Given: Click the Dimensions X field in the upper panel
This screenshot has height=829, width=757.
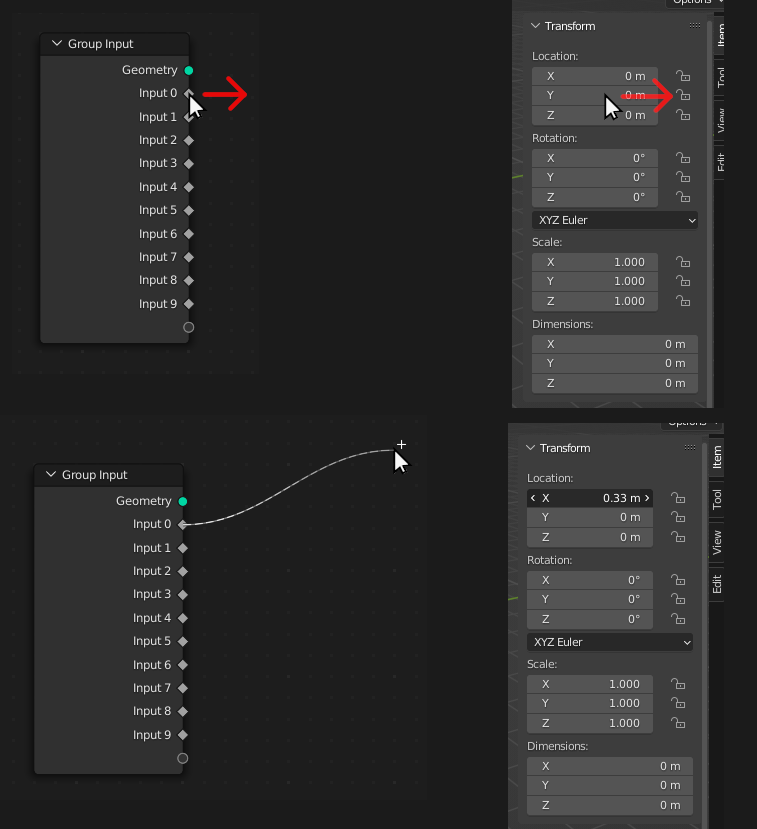Looking at the screenshot, I should (615, 344).
